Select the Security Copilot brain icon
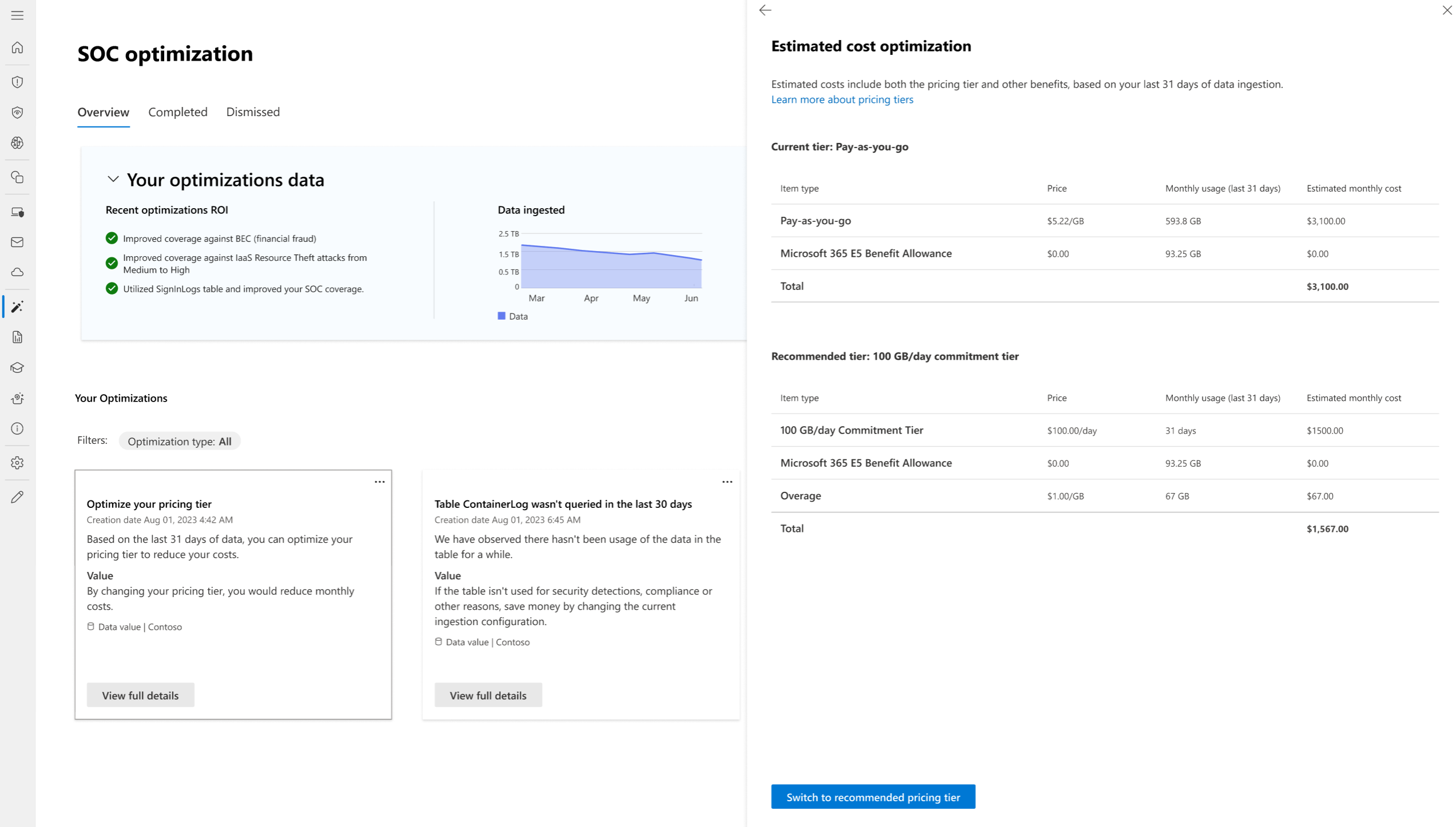The height and width of the screenshot is (827, 1456). pos(17,144)
